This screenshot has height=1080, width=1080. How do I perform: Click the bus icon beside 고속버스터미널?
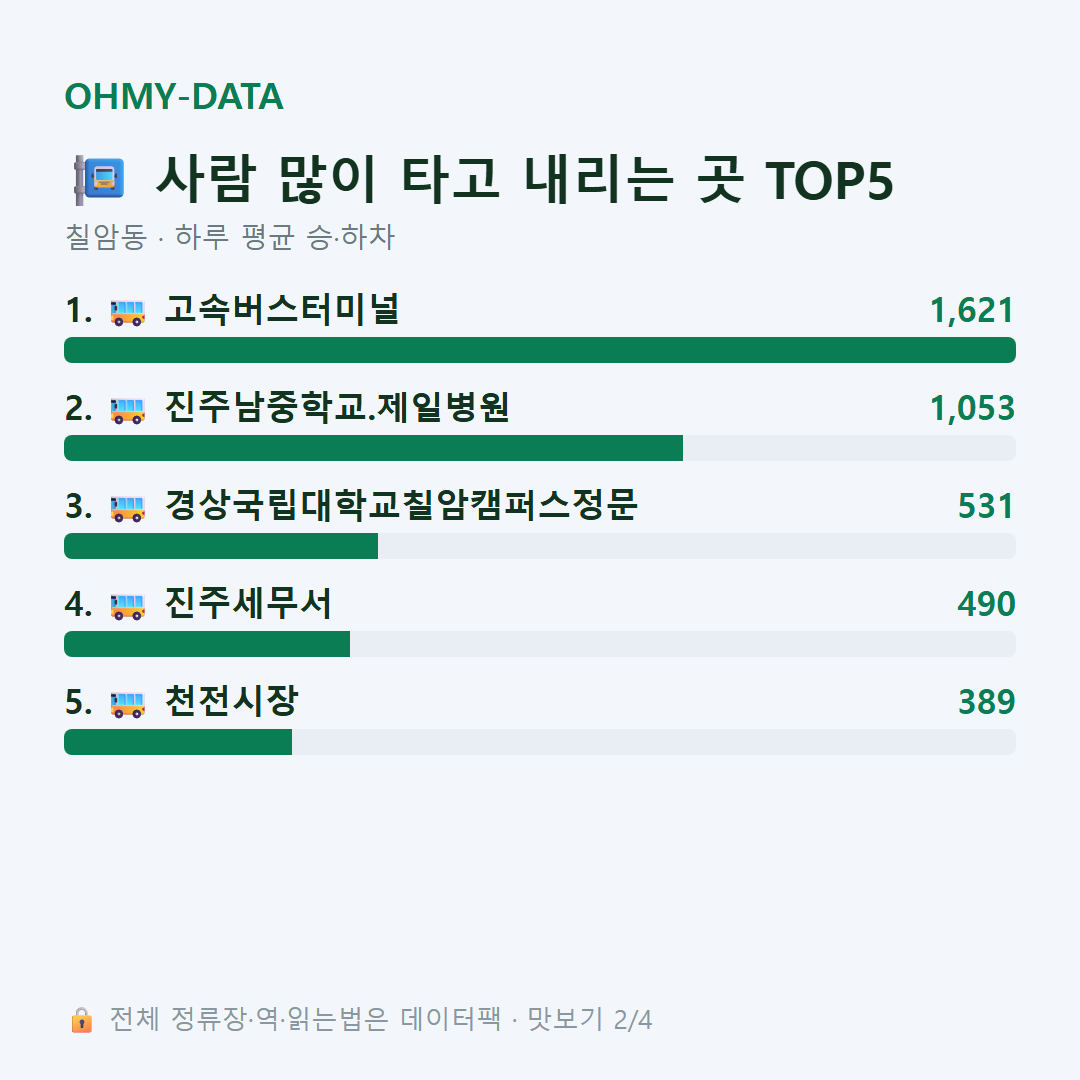tap(127, 311)
